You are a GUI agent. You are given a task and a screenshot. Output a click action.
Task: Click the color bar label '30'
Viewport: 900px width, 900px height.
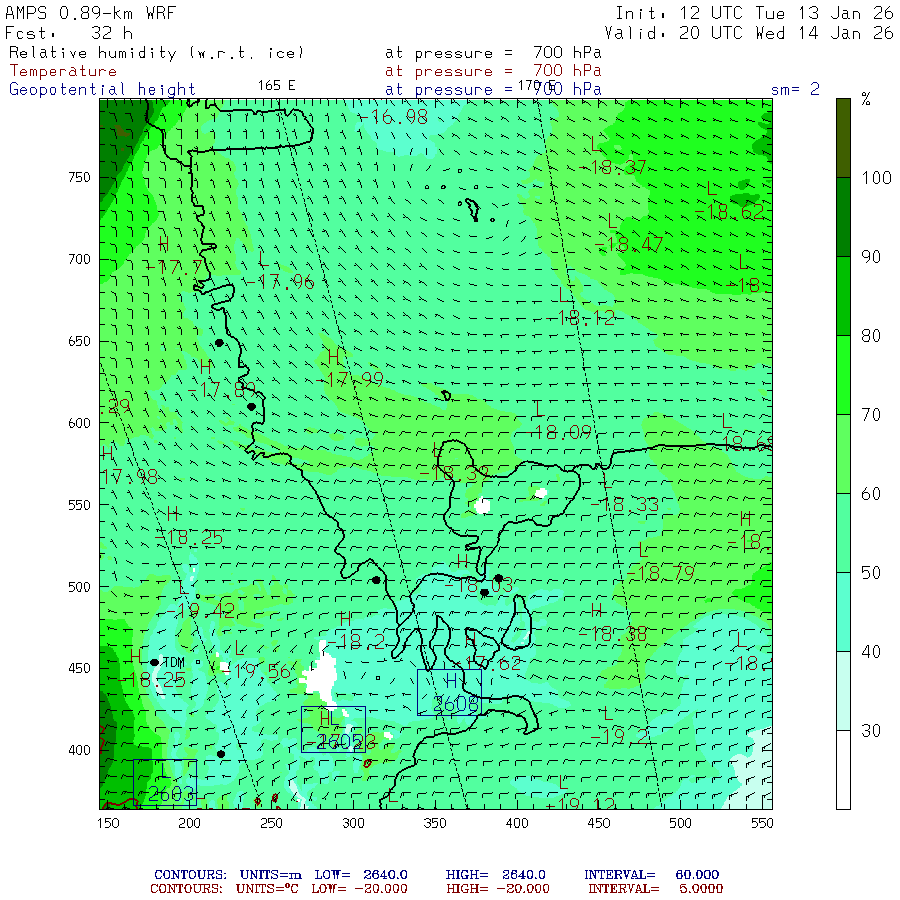click(871, 731)
